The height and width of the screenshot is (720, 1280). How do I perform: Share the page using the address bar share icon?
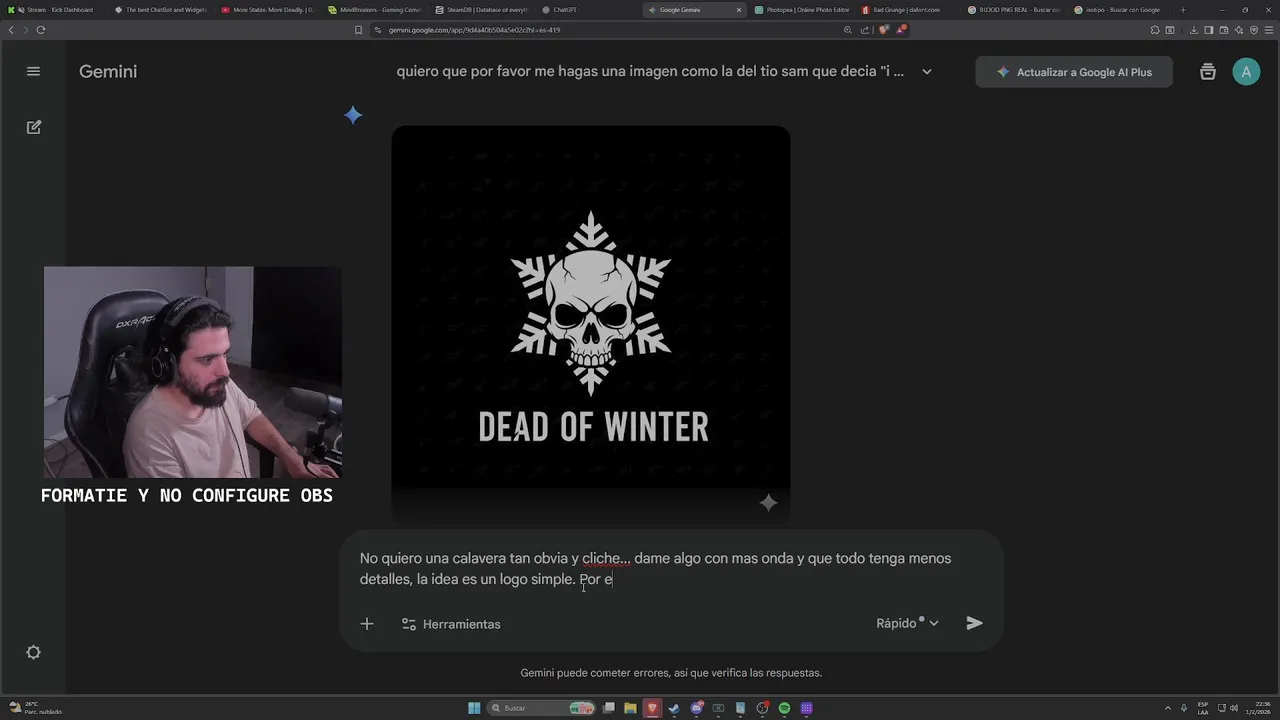click(865, 30)
